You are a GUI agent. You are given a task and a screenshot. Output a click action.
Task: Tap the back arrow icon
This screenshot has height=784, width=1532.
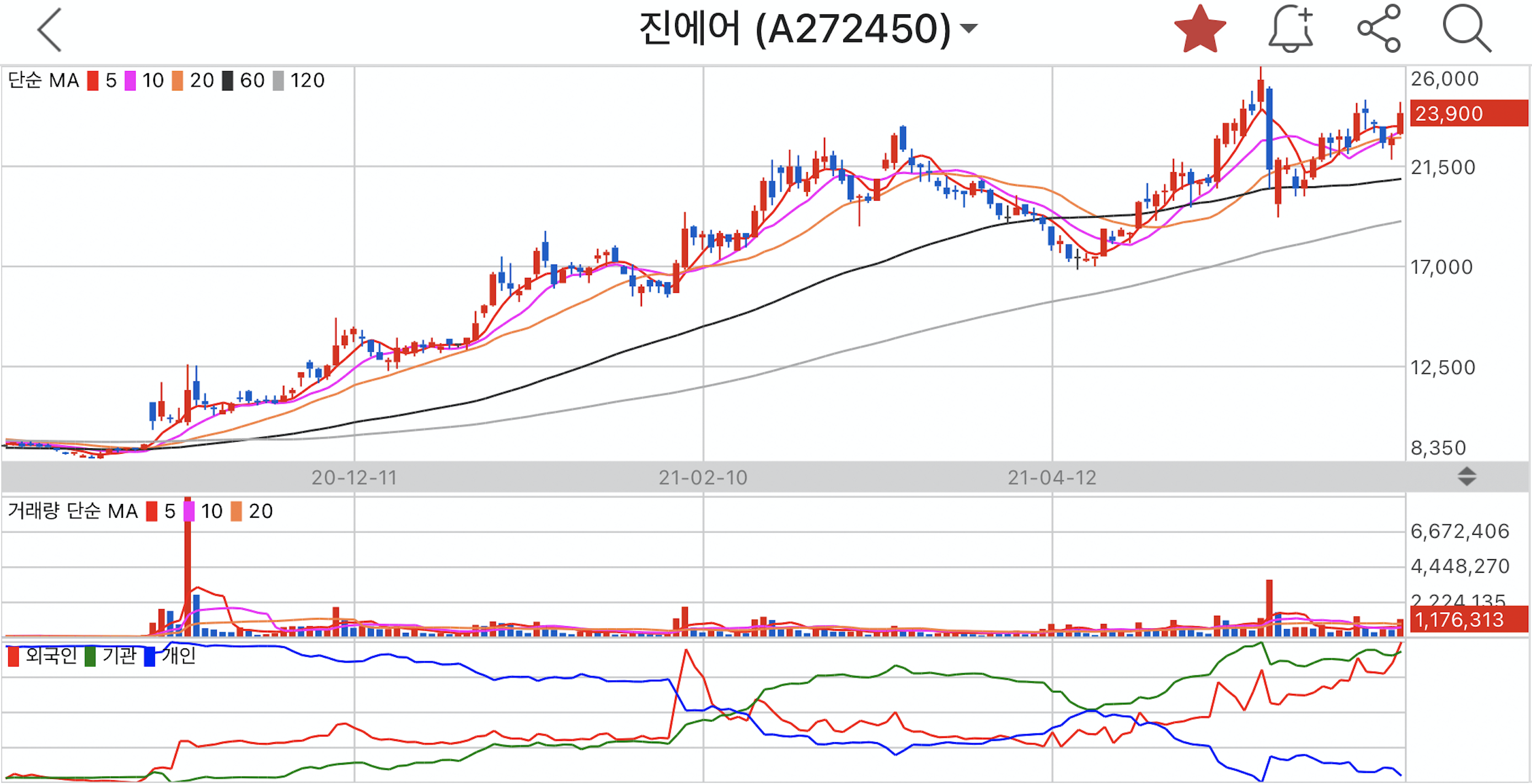click(51, 30)
